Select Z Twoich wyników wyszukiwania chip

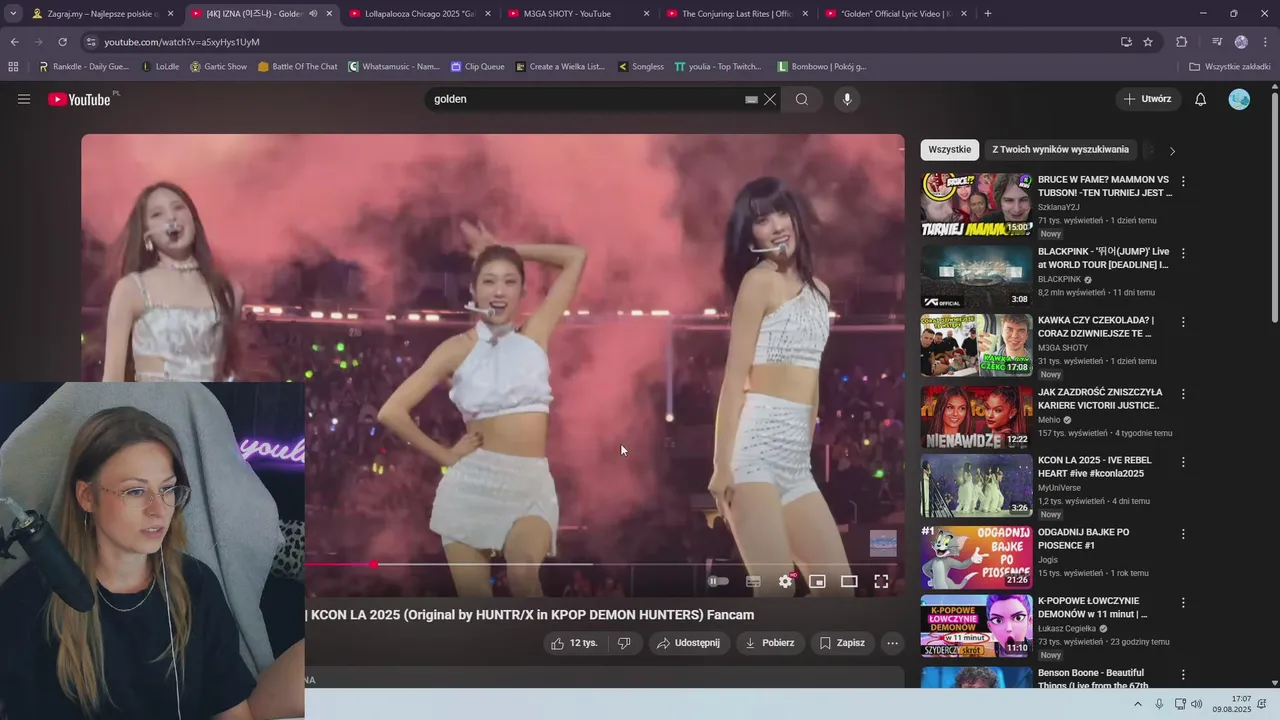1060,150
